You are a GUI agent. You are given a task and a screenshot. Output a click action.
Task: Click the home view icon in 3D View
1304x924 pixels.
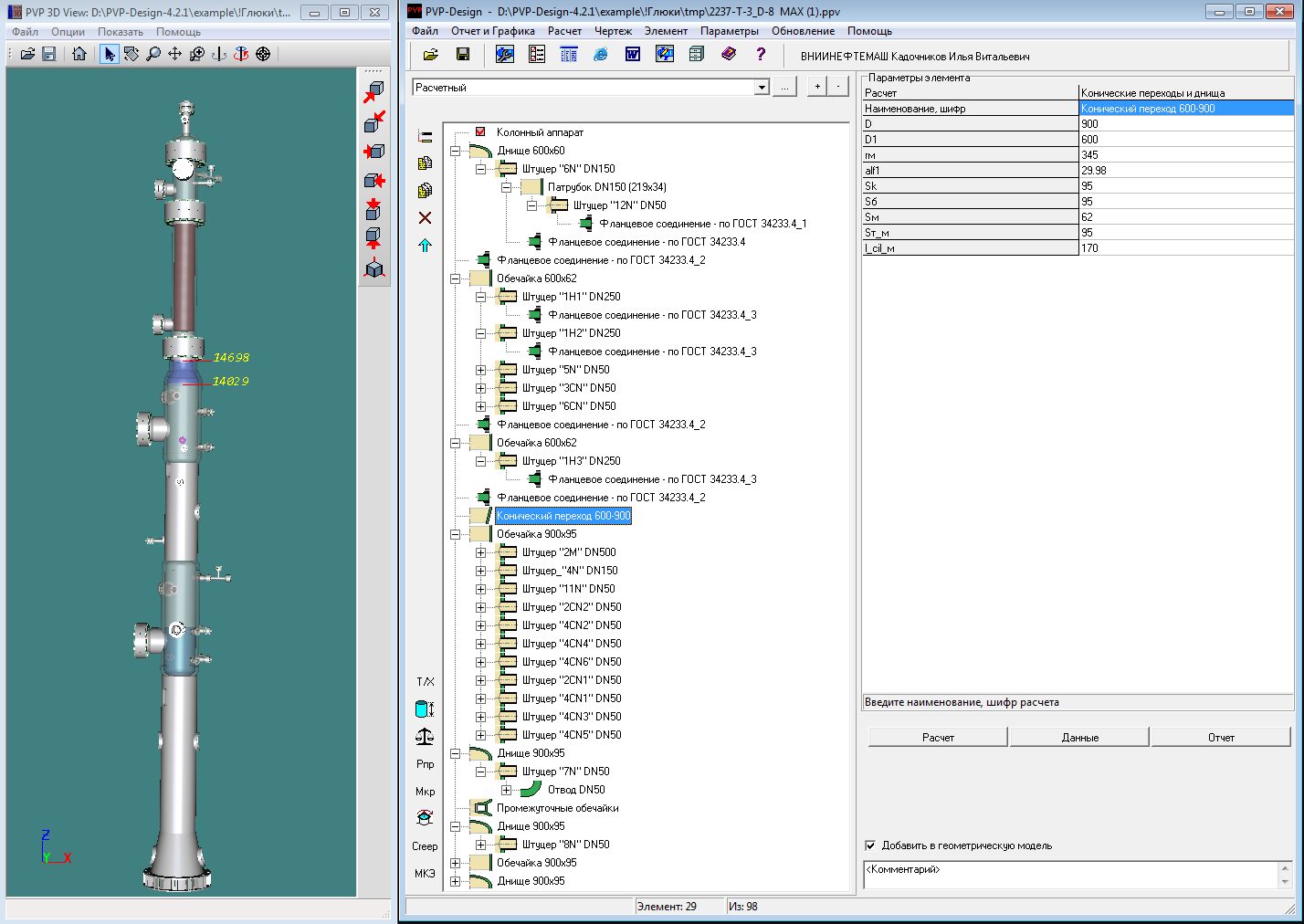pyautogui.click(x=79, y=54)
